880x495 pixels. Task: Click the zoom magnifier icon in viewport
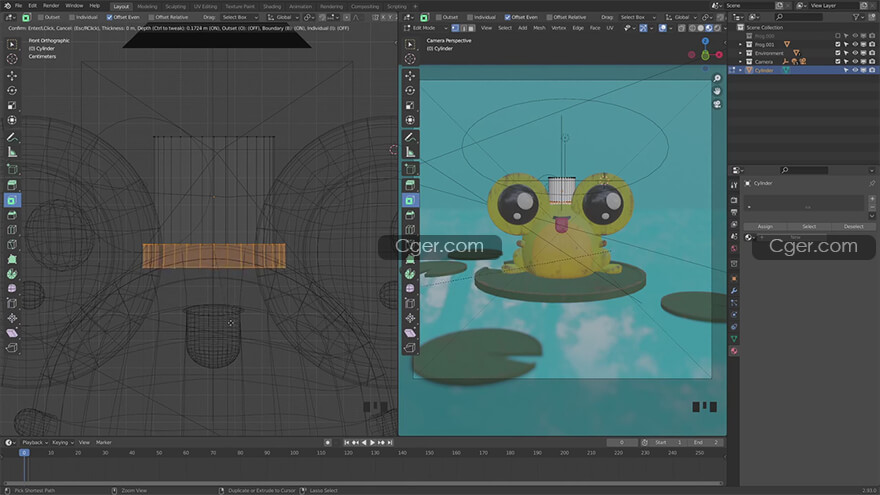[717, 78]
